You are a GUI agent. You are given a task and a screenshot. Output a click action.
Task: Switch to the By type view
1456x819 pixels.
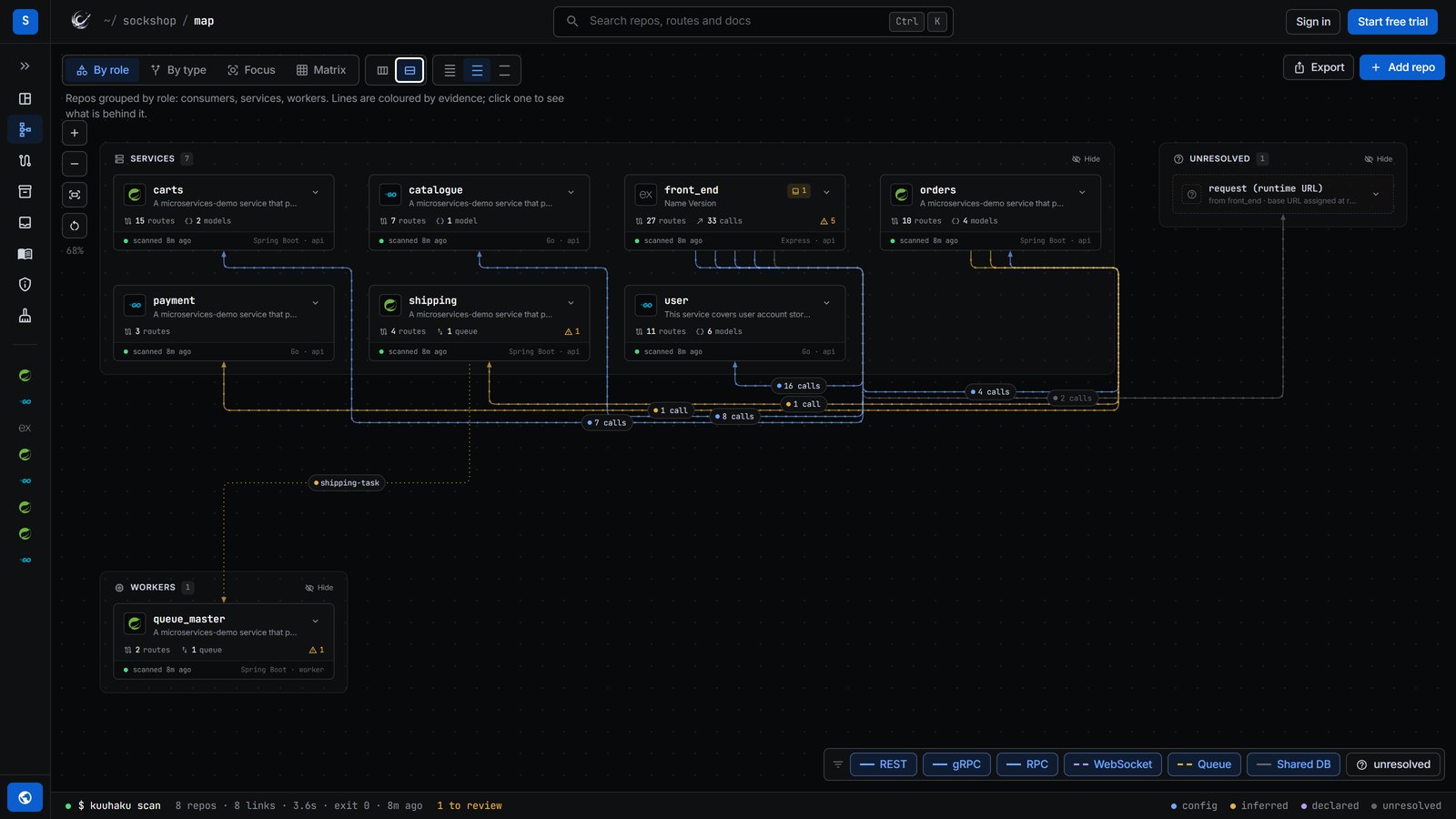[178, 70]
